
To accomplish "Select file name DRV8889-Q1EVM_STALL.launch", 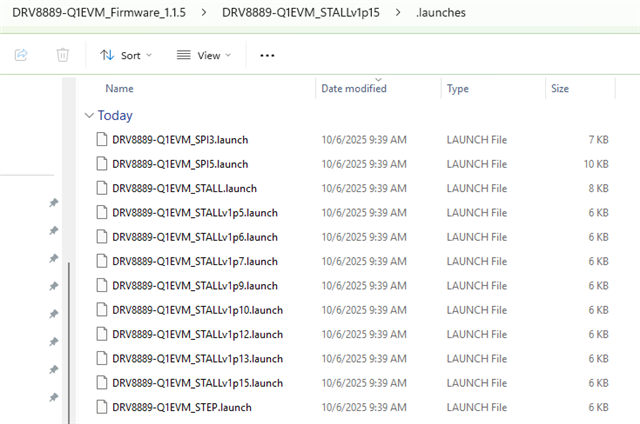I will (x=184, y=189).
